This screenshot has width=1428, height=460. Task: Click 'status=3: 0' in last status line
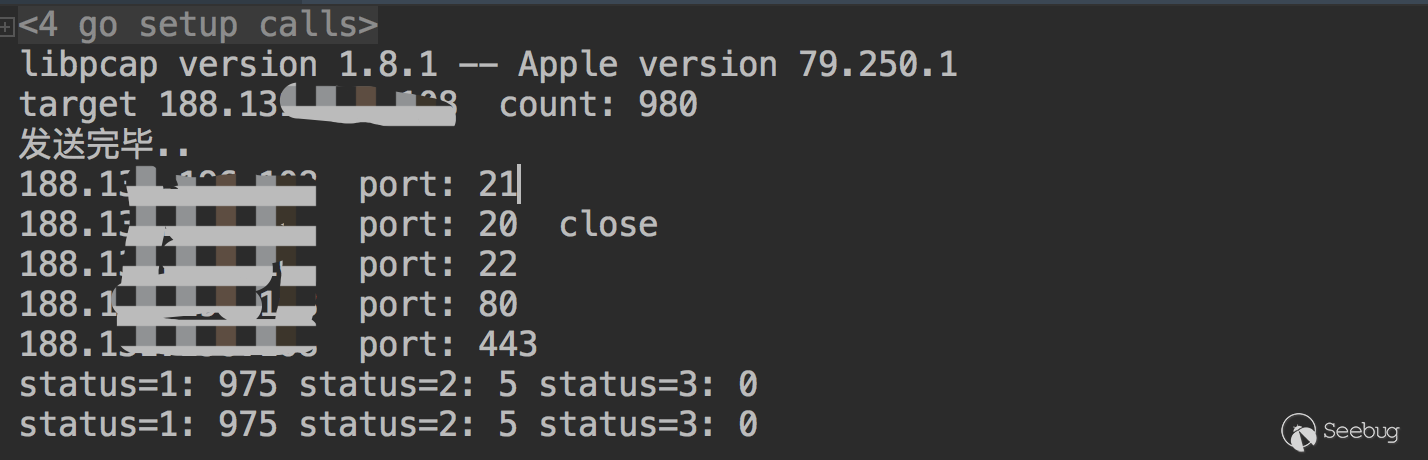(648, 425)
